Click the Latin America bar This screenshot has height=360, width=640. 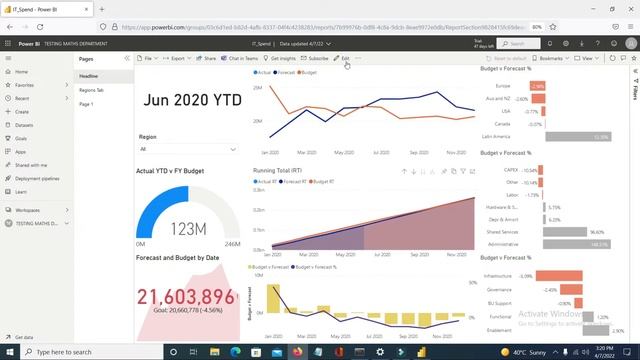(578, 137)
